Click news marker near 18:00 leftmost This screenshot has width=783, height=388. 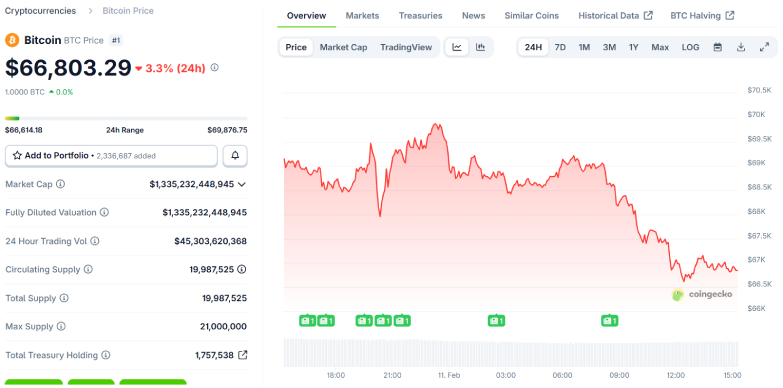[308, 321]
